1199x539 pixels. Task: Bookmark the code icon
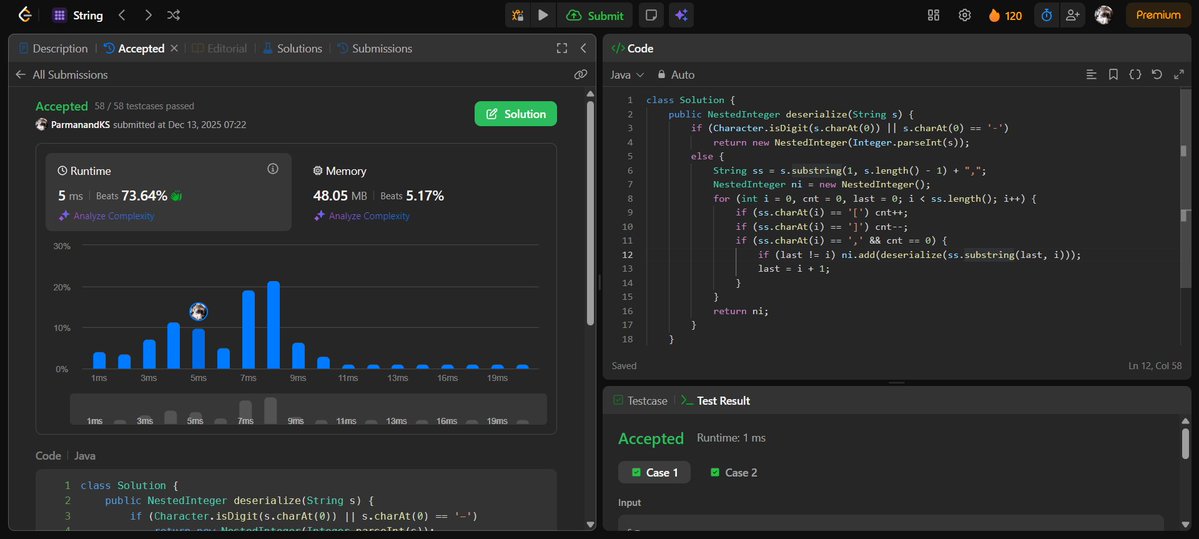pos(1113,75)
